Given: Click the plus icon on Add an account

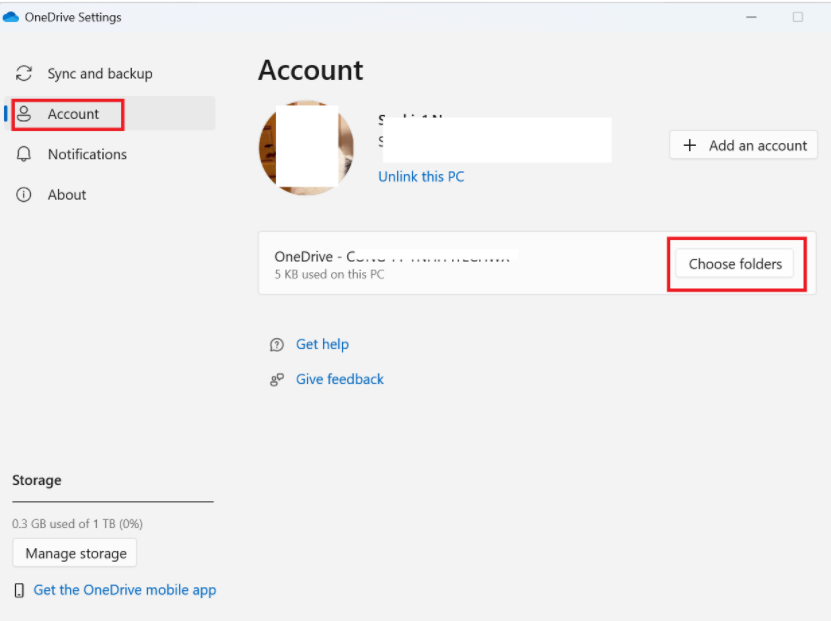Looking at the screenshot, I should [689, 145].
